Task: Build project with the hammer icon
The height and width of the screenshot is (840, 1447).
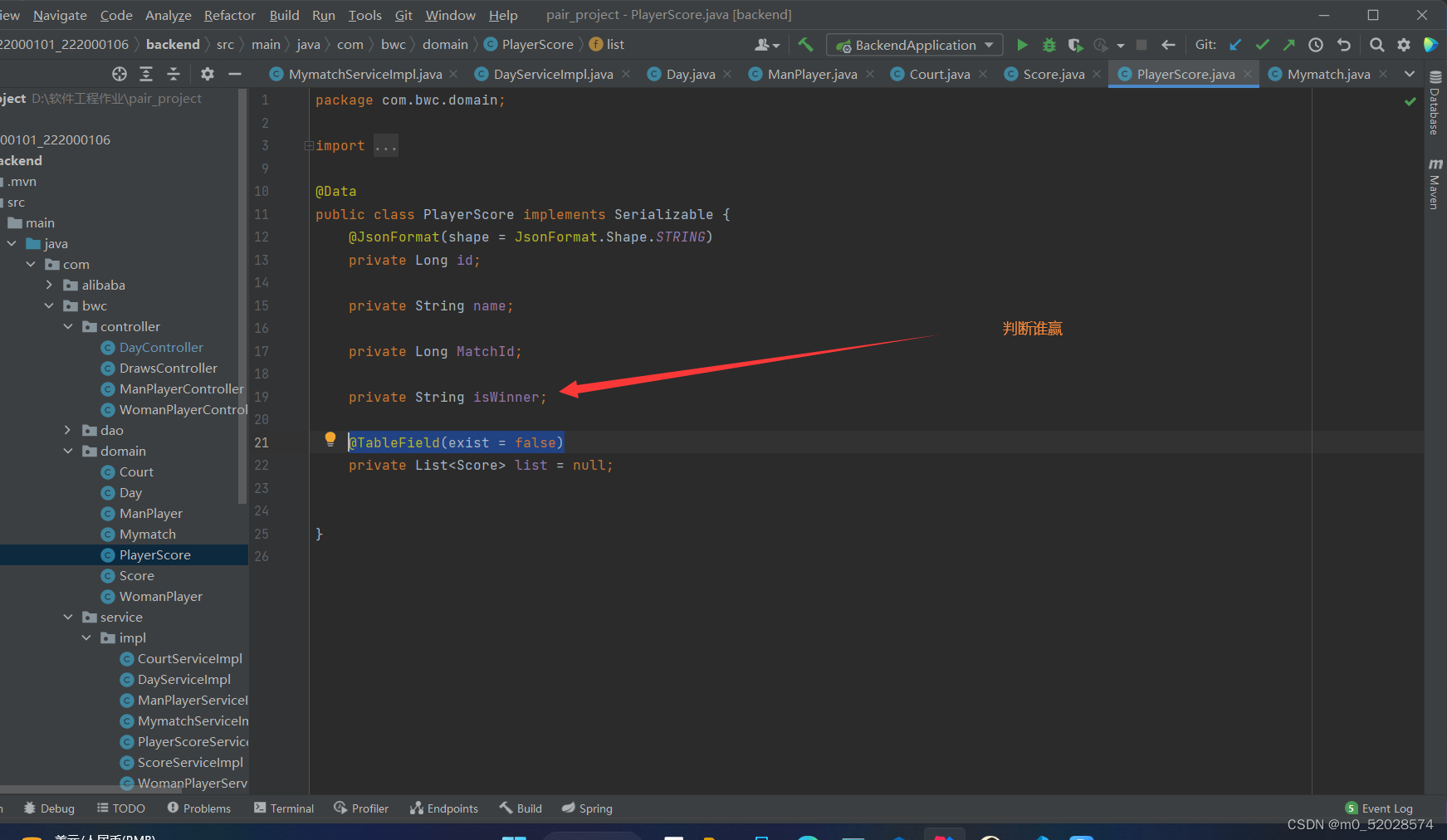Action: [x=805, y=45]
